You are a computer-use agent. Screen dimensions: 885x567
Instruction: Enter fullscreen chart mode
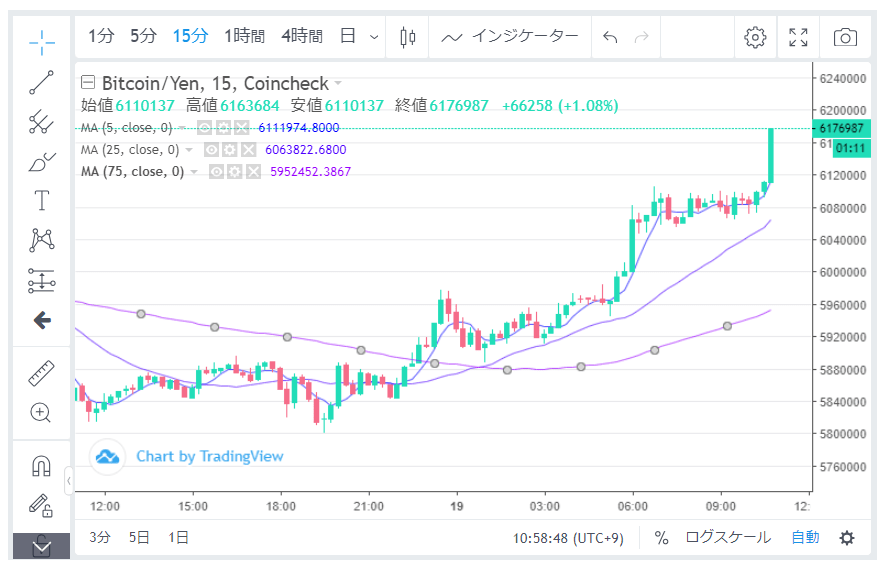pyautogui.click(x=798, y=37)
